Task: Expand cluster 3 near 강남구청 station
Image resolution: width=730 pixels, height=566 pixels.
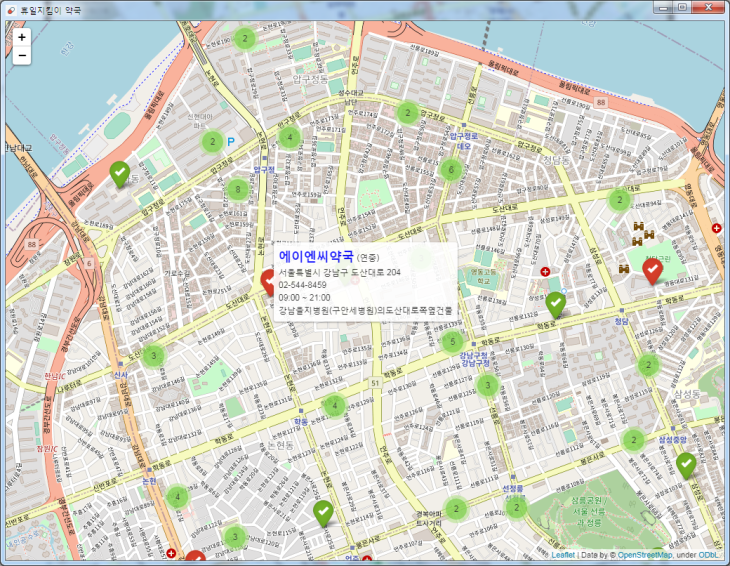Action: pyautogui.click(x=487, y=385)
